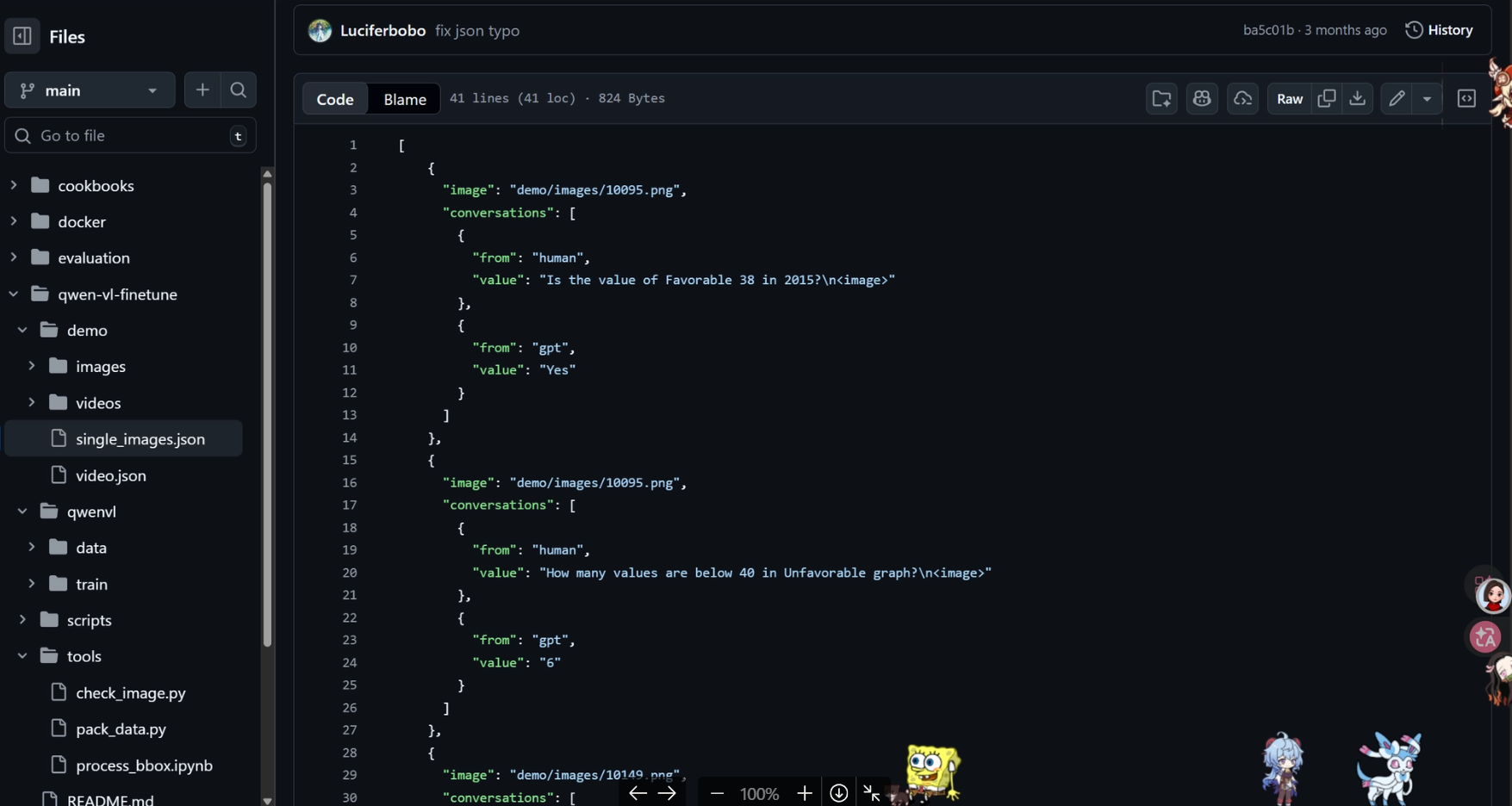Image resolution: width=1512 pixels, height=806 pixels.
Task: Open the main branch selector dropdown
Action: 90,90
